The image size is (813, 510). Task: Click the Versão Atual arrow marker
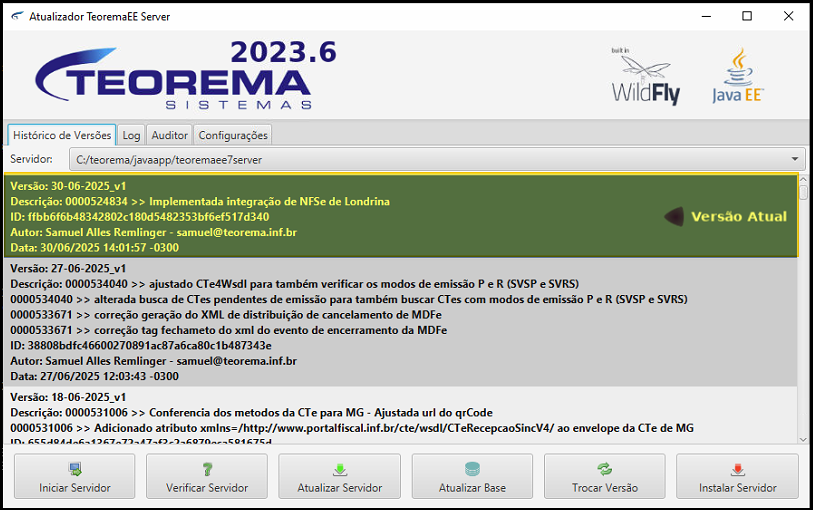(674, 217)
